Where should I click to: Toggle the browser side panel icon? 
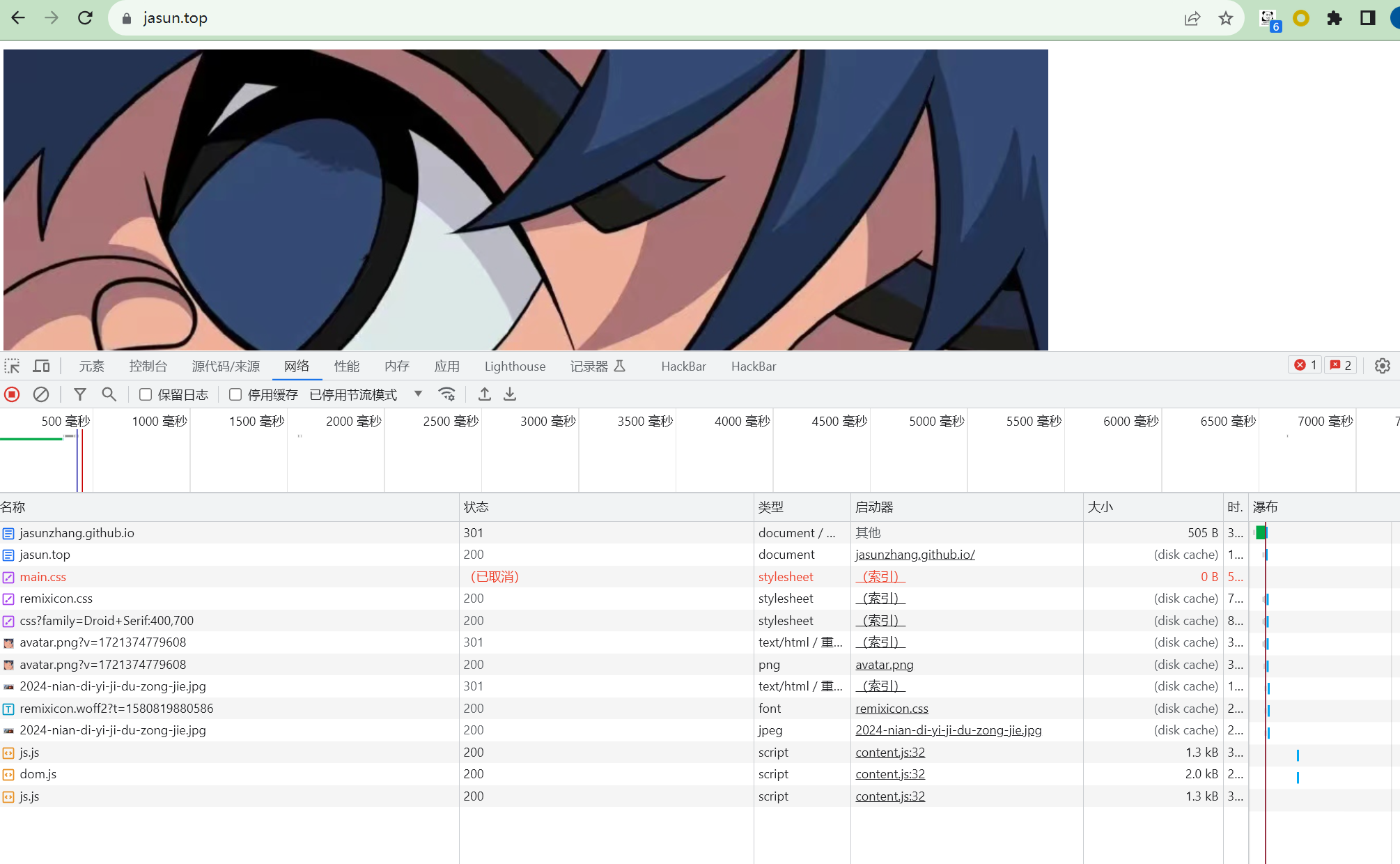click(1368, 18)
